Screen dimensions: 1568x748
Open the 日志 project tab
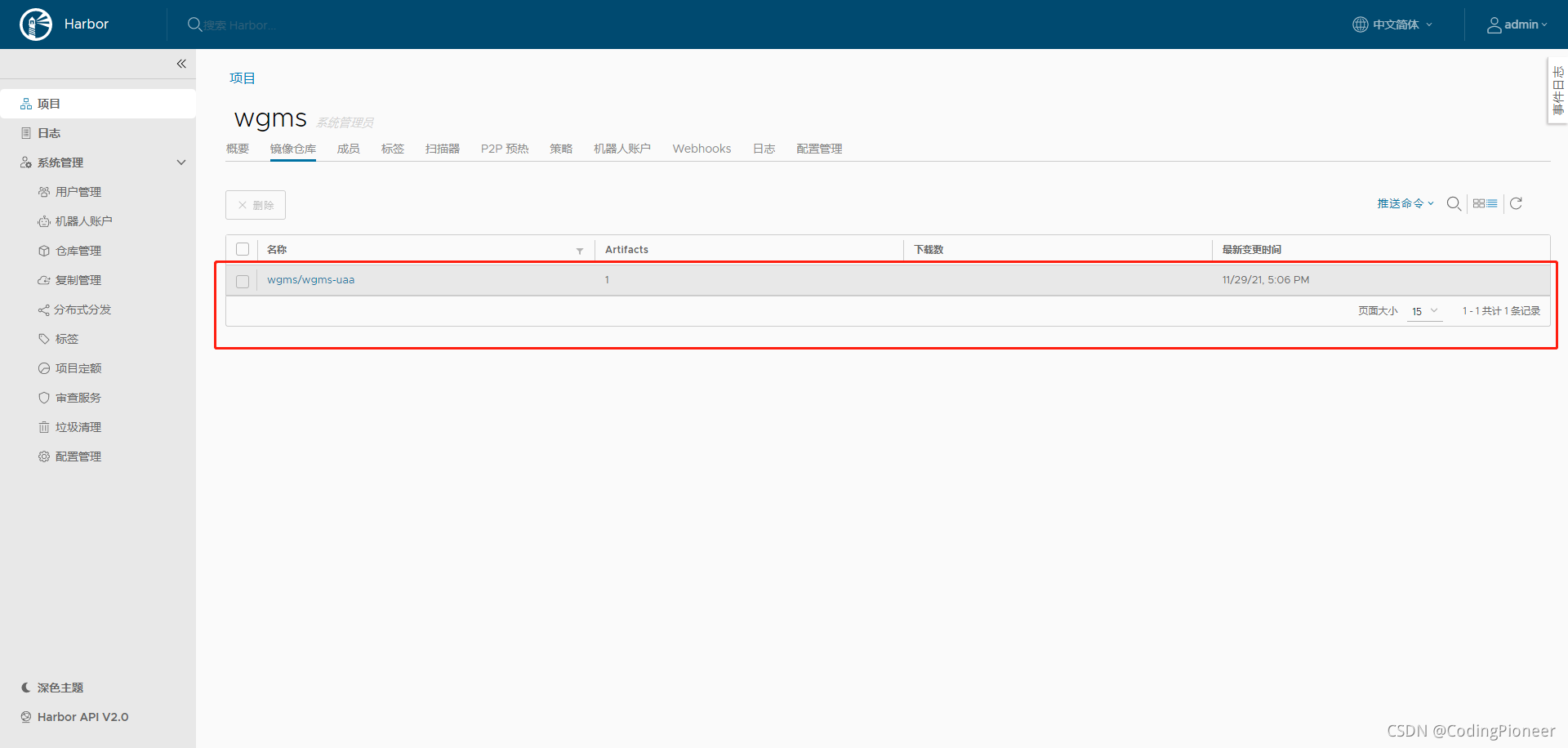(x=764, y=149)
